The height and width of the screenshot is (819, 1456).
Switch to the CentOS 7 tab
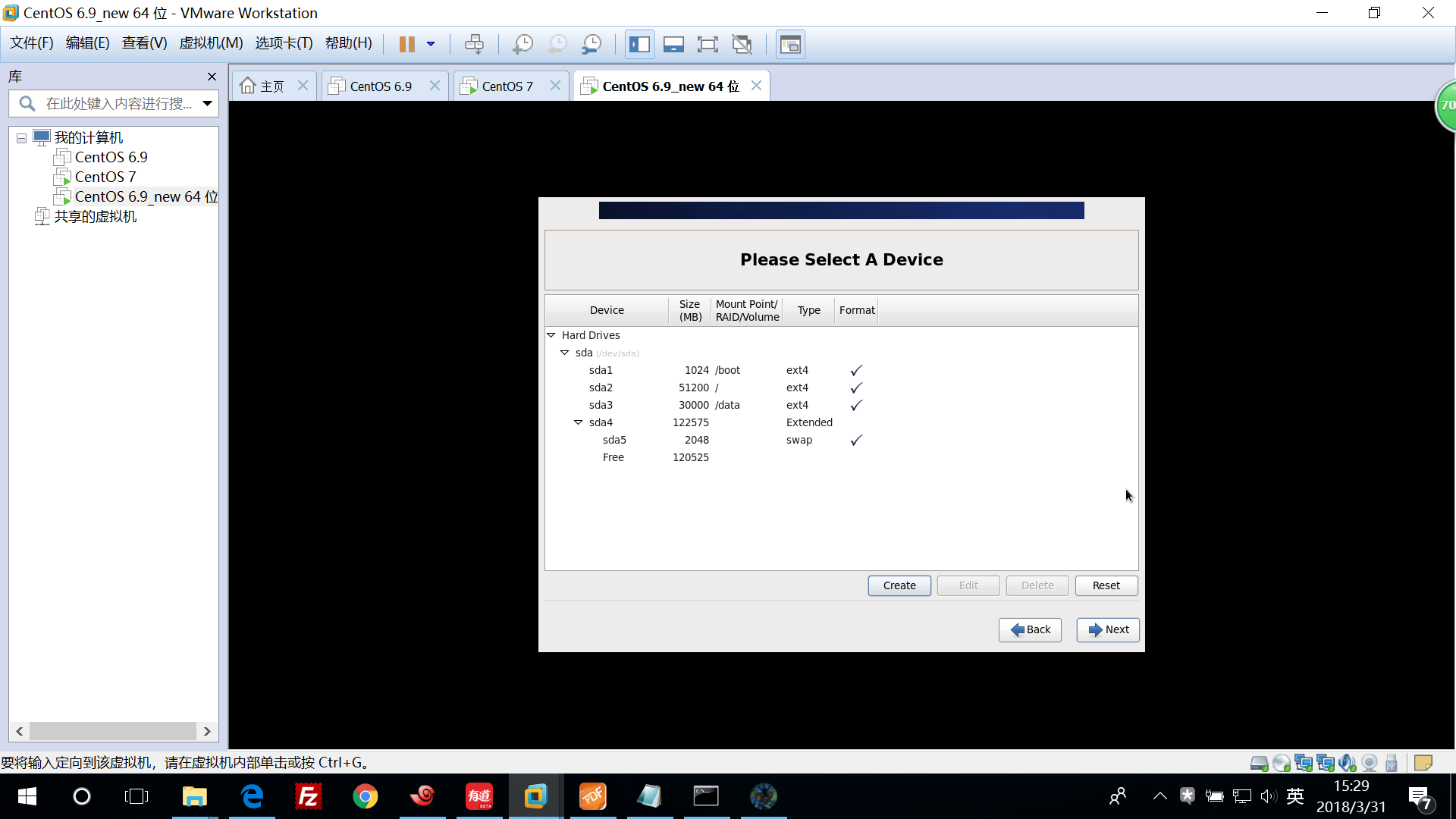(500, 86)
